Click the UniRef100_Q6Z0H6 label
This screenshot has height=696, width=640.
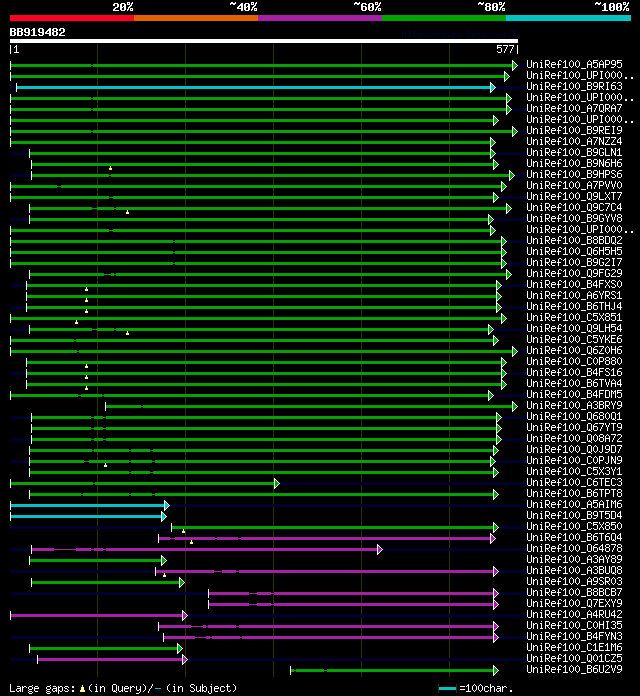(x=574, y=350)
